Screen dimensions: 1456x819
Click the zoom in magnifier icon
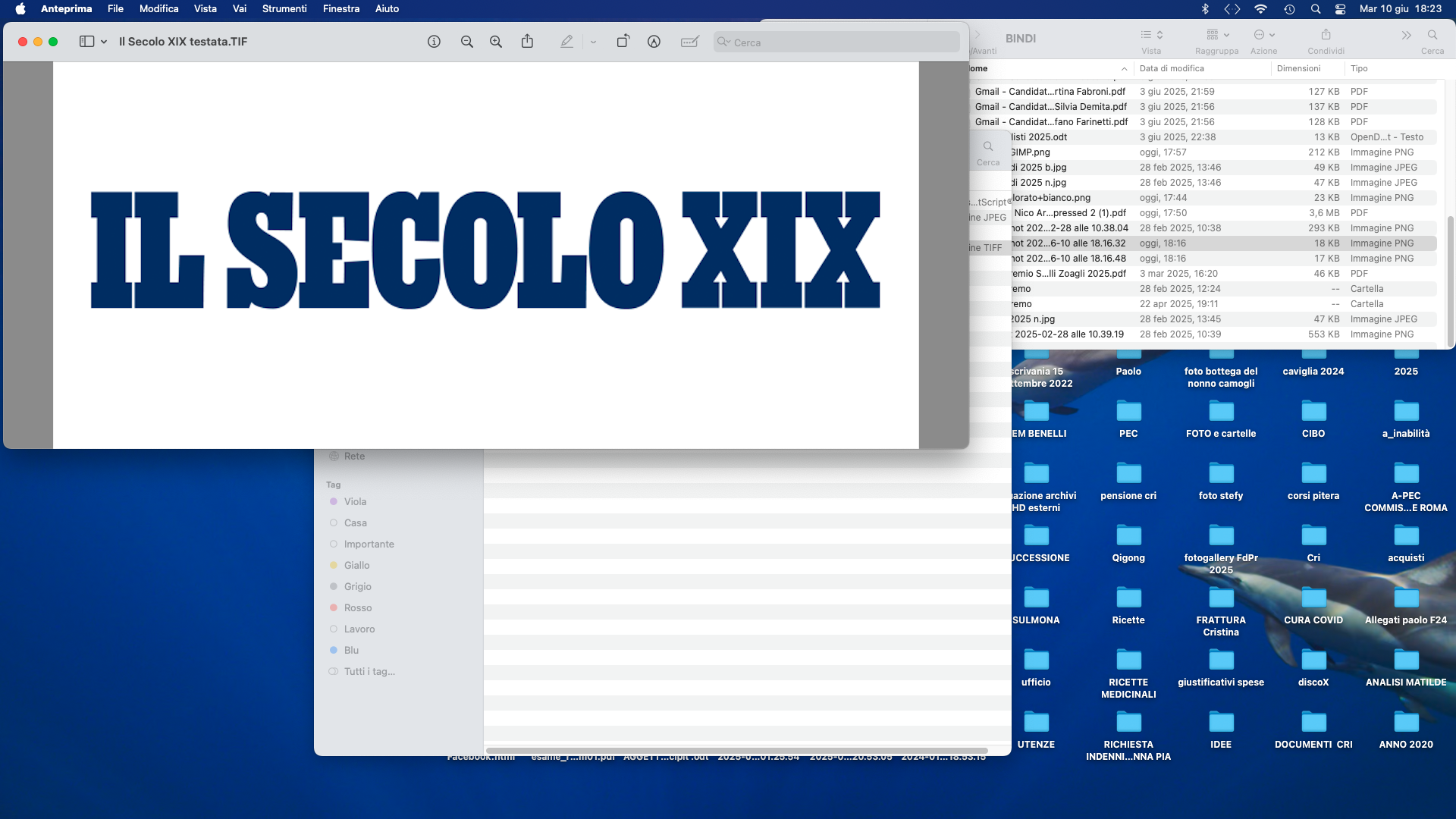(x=496, y=42)
